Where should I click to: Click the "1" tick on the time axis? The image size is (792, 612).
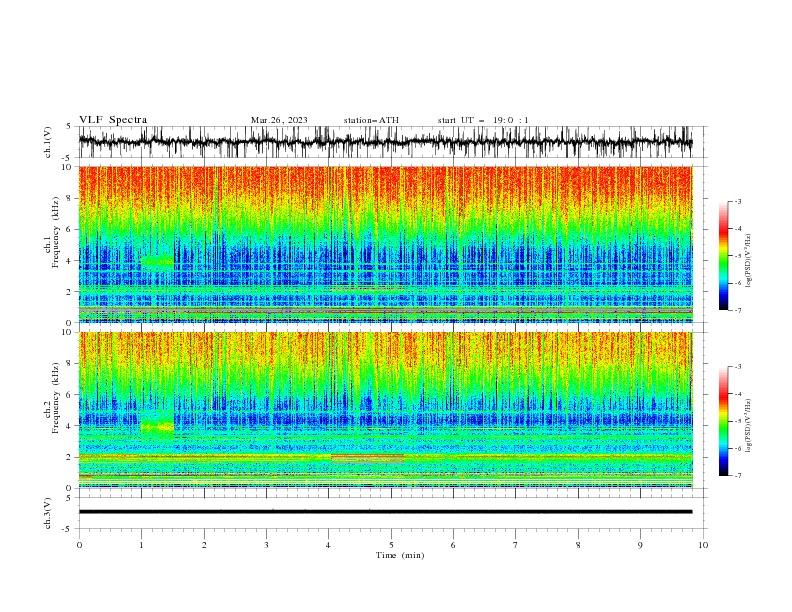141,545
